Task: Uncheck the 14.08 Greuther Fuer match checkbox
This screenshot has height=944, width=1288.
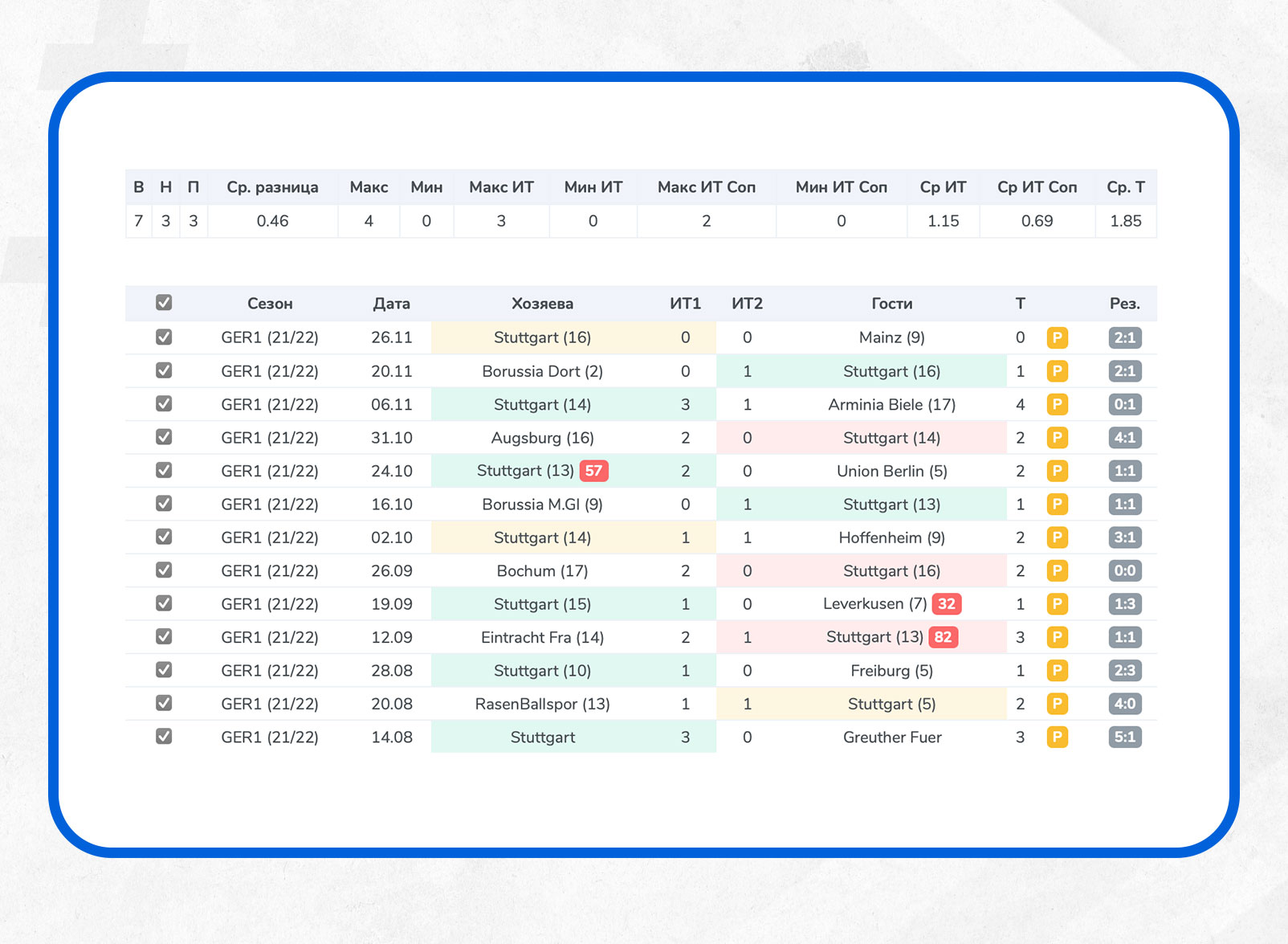Action: [x=164, y=737]
